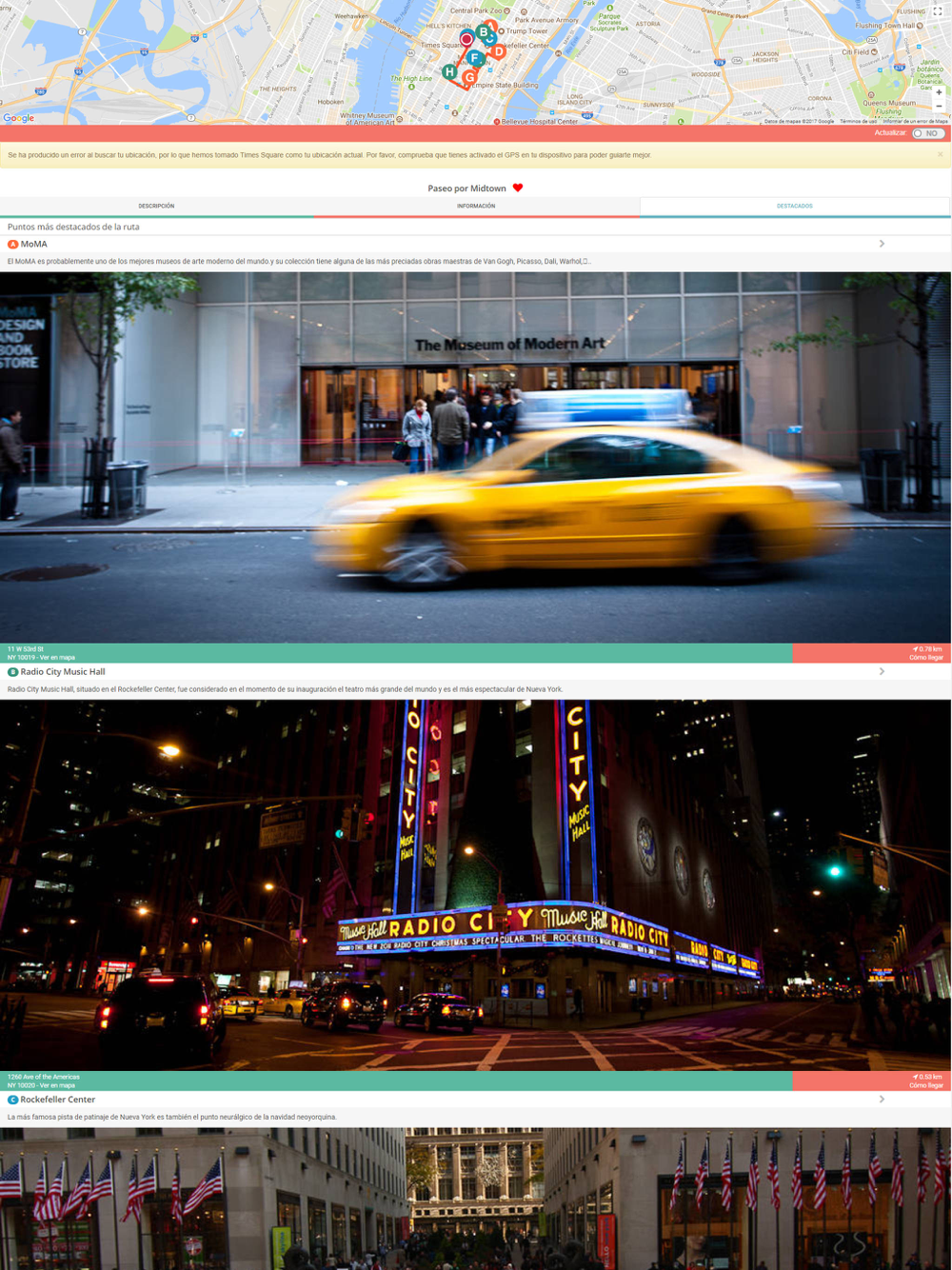The image size is (952, 1270).
Task: Zoom out on the map
Action: (x=939, y=107)
